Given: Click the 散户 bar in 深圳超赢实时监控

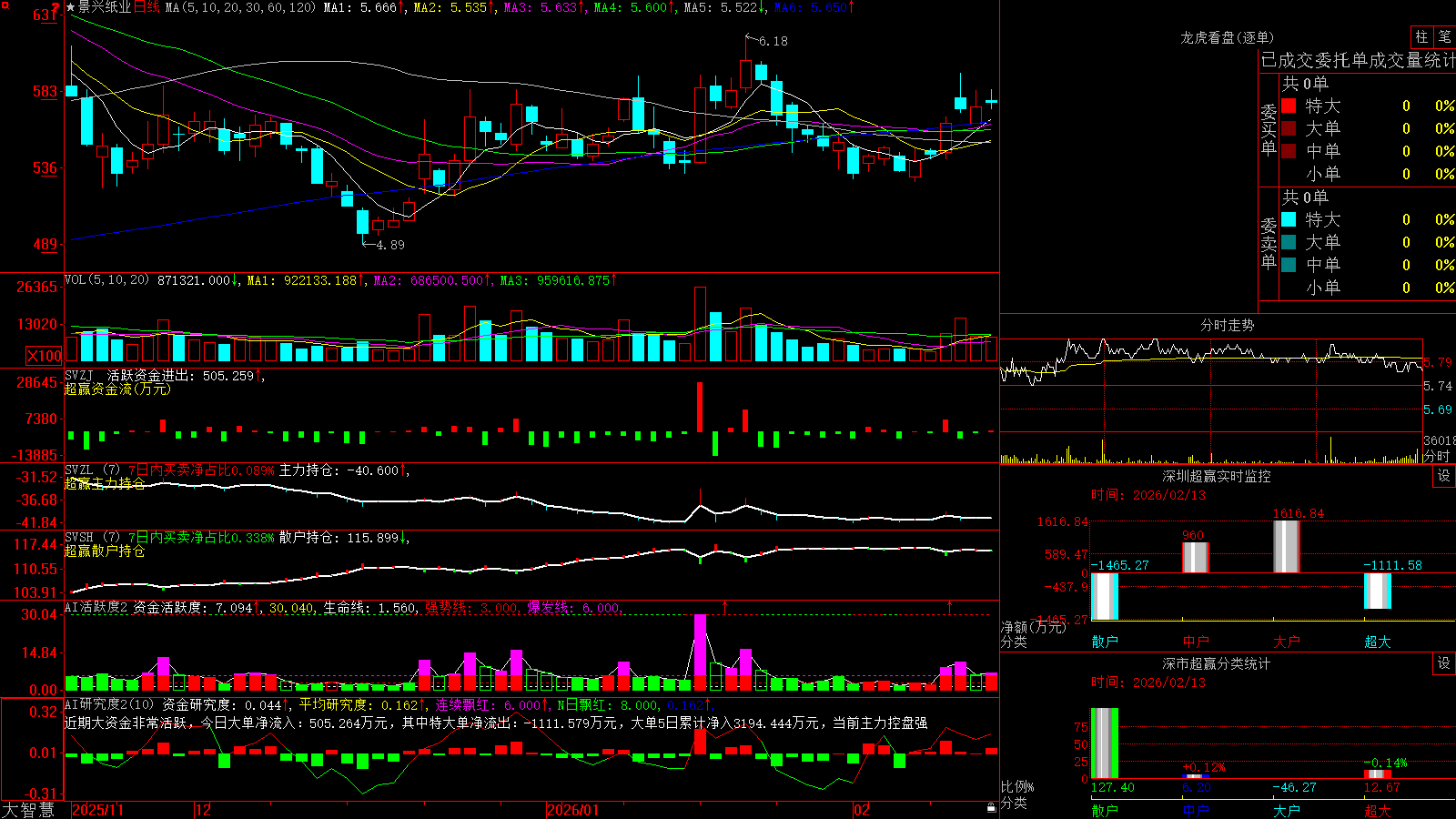Looking at the screenshot, I should 1105,596.
